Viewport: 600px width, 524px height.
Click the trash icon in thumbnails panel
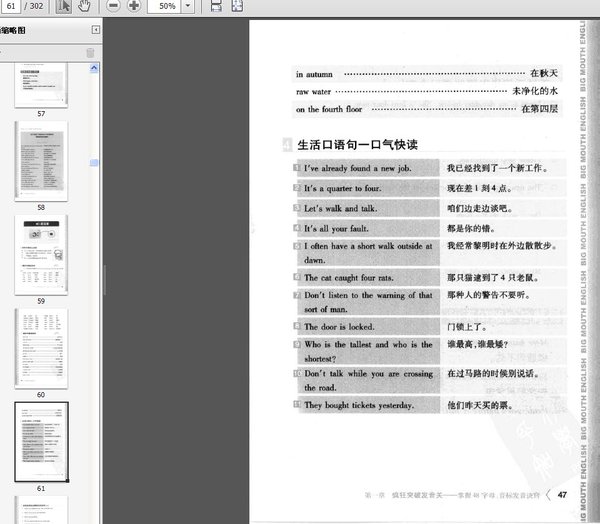(90, 52)
